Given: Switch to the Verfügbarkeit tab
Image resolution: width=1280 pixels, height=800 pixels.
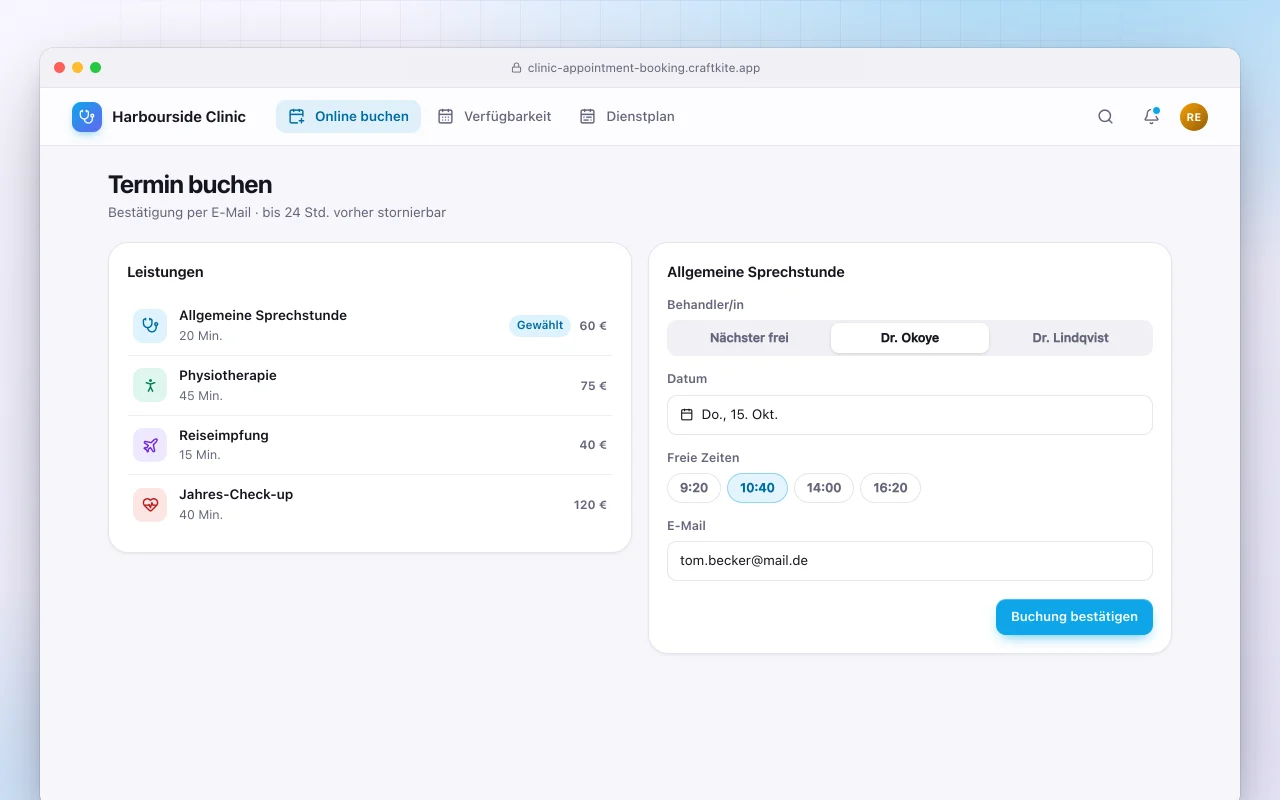Looking at the screenshot, I should coord(495,117).
